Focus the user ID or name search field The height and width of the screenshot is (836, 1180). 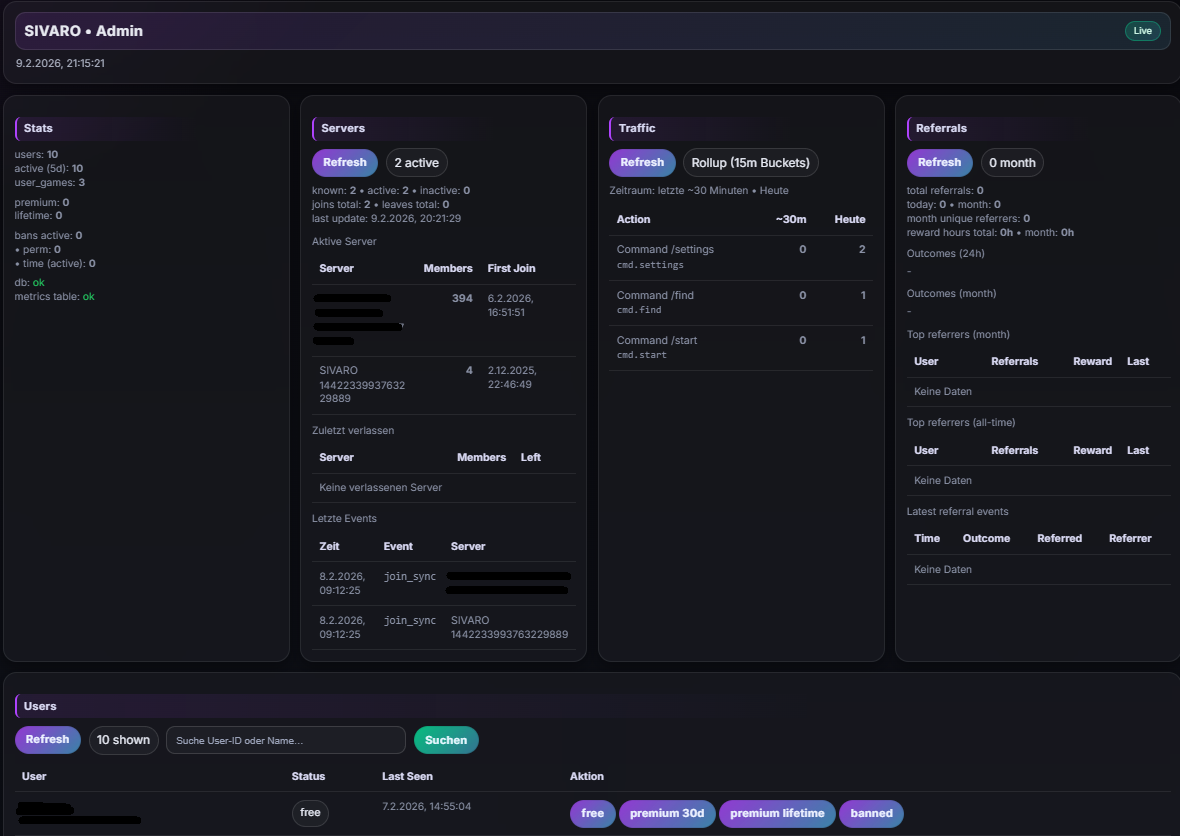pos(285,740)
